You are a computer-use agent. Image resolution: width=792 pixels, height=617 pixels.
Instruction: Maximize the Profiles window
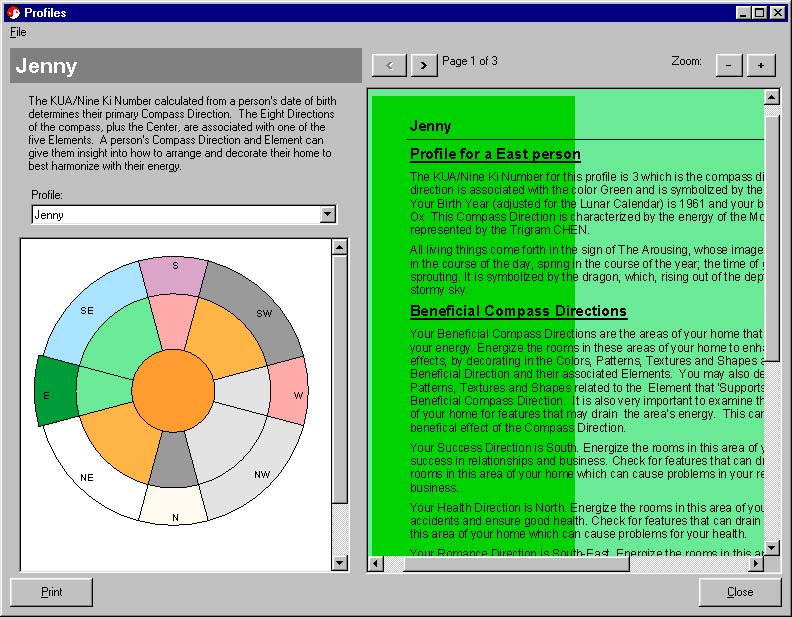tap(759, 13)
